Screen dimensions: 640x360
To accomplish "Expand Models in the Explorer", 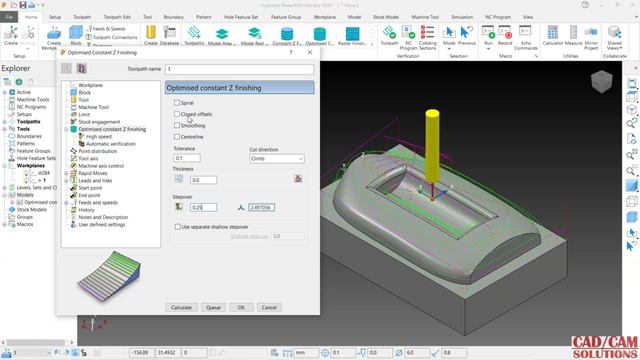I will pyautogui.click(x=4, y=195).
